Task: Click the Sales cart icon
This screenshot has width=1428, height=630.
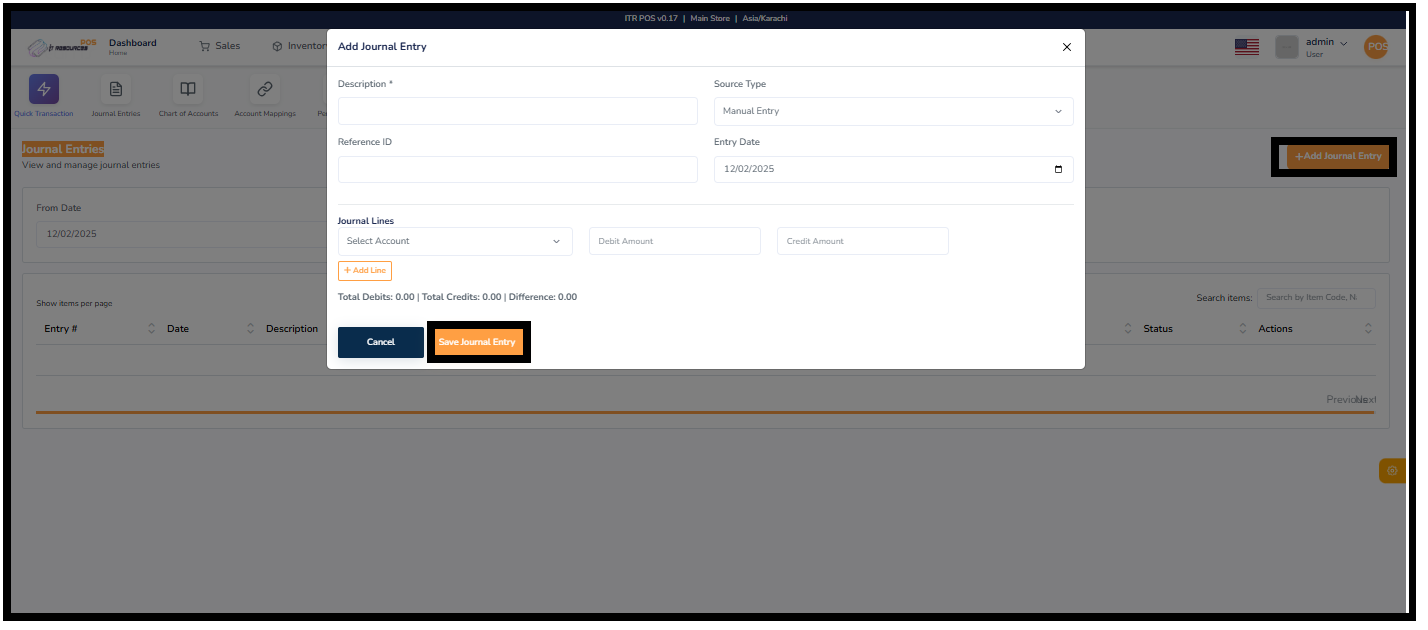Action: [x=203, y=46]
